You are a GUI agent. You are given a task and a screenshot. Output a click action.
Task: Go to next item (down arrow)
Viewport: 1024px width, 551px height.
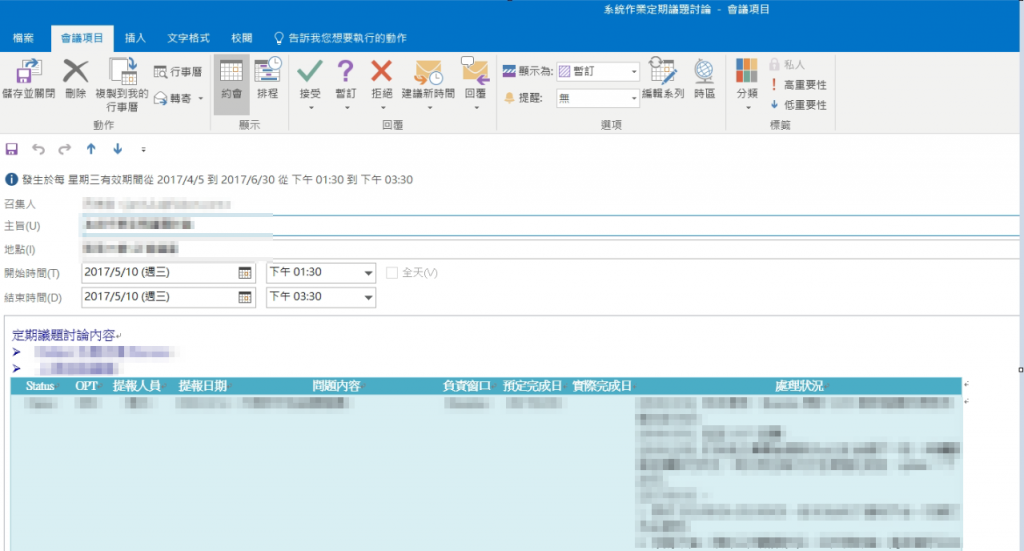(118, 149)
